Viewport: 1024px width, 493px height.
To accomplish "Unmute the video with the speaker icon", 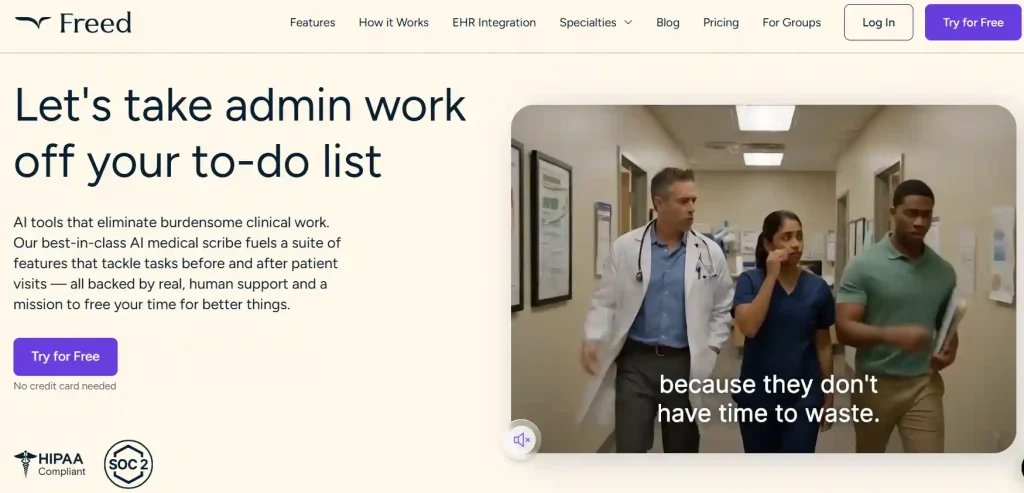I will [x=521, y=440].
